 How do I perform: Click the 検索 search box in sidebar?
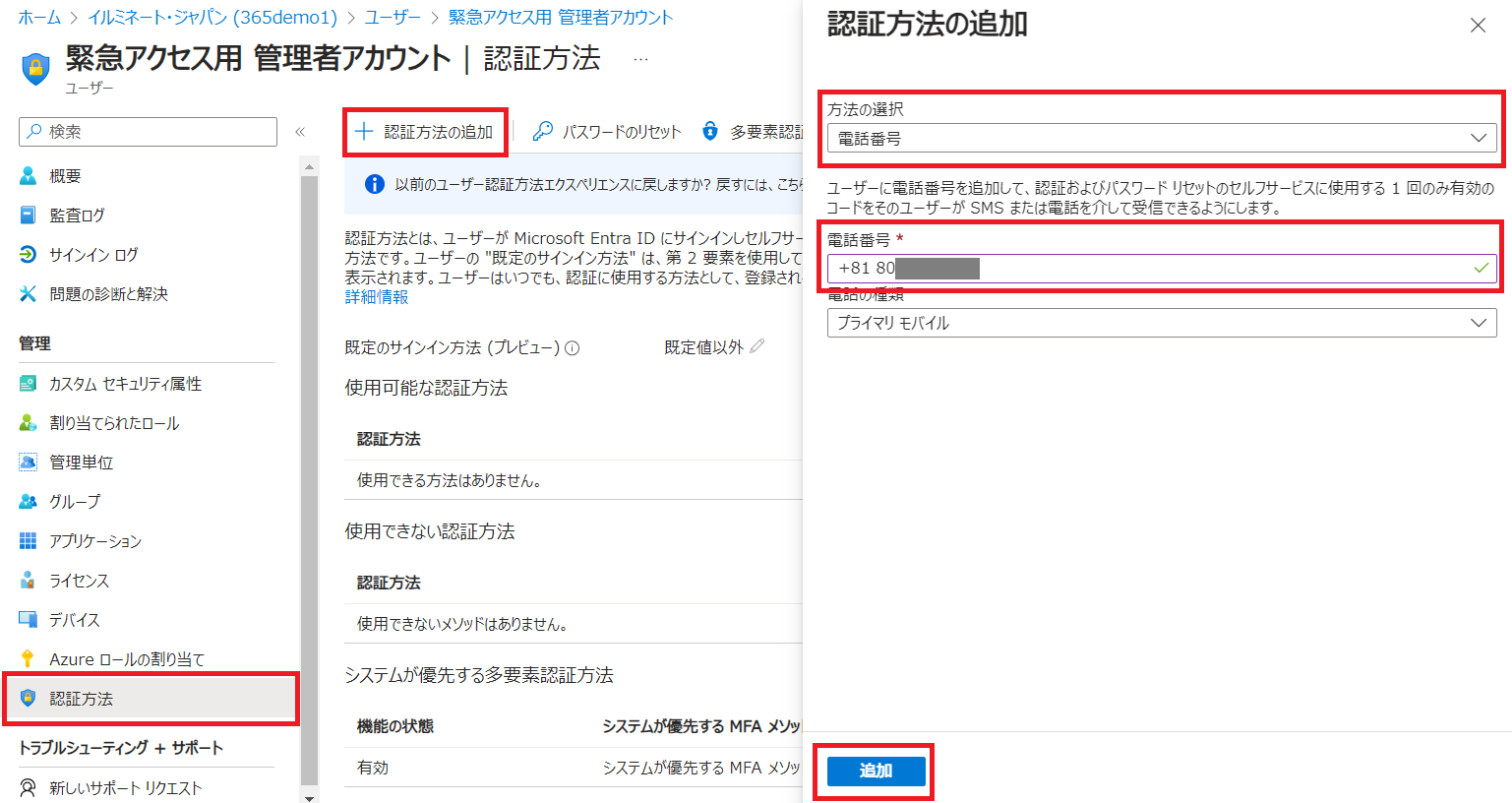[148, 132]
